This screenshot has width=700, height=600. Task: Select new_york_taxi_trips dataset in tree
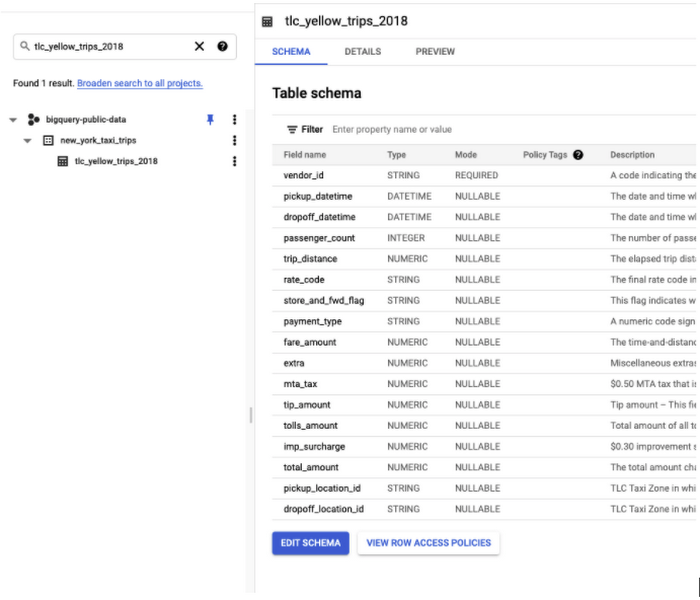point(98,140)
